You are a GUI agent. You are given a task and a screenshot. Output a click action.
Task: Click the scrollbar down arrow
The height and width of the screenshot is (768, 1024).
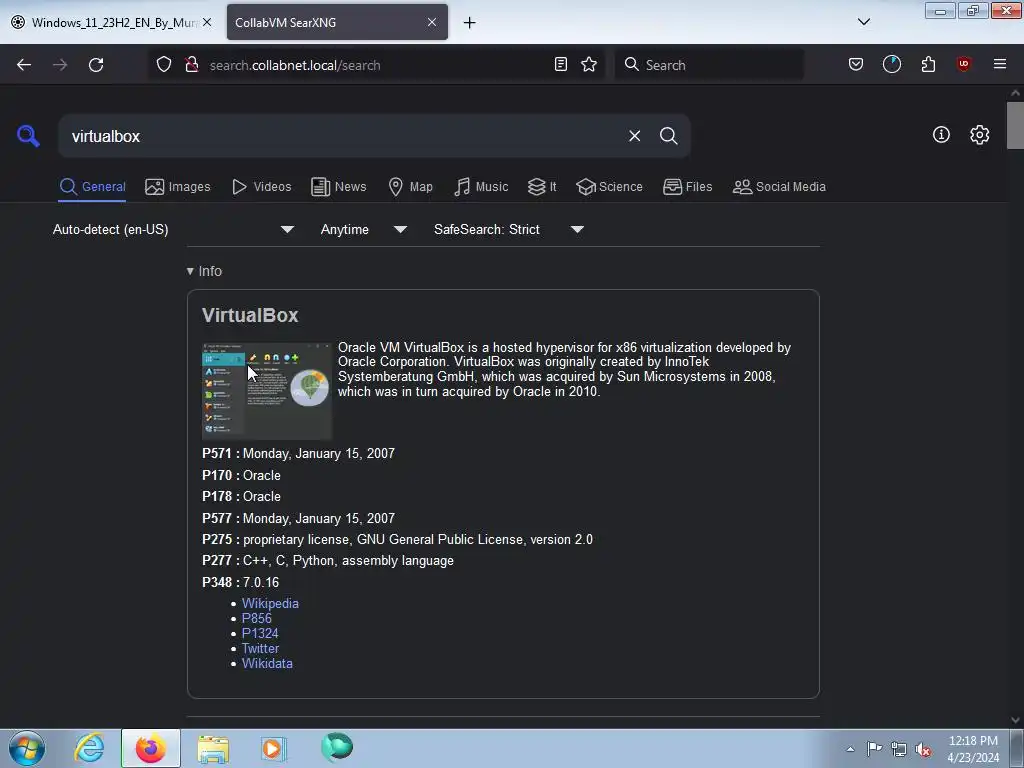(1015, 720)
